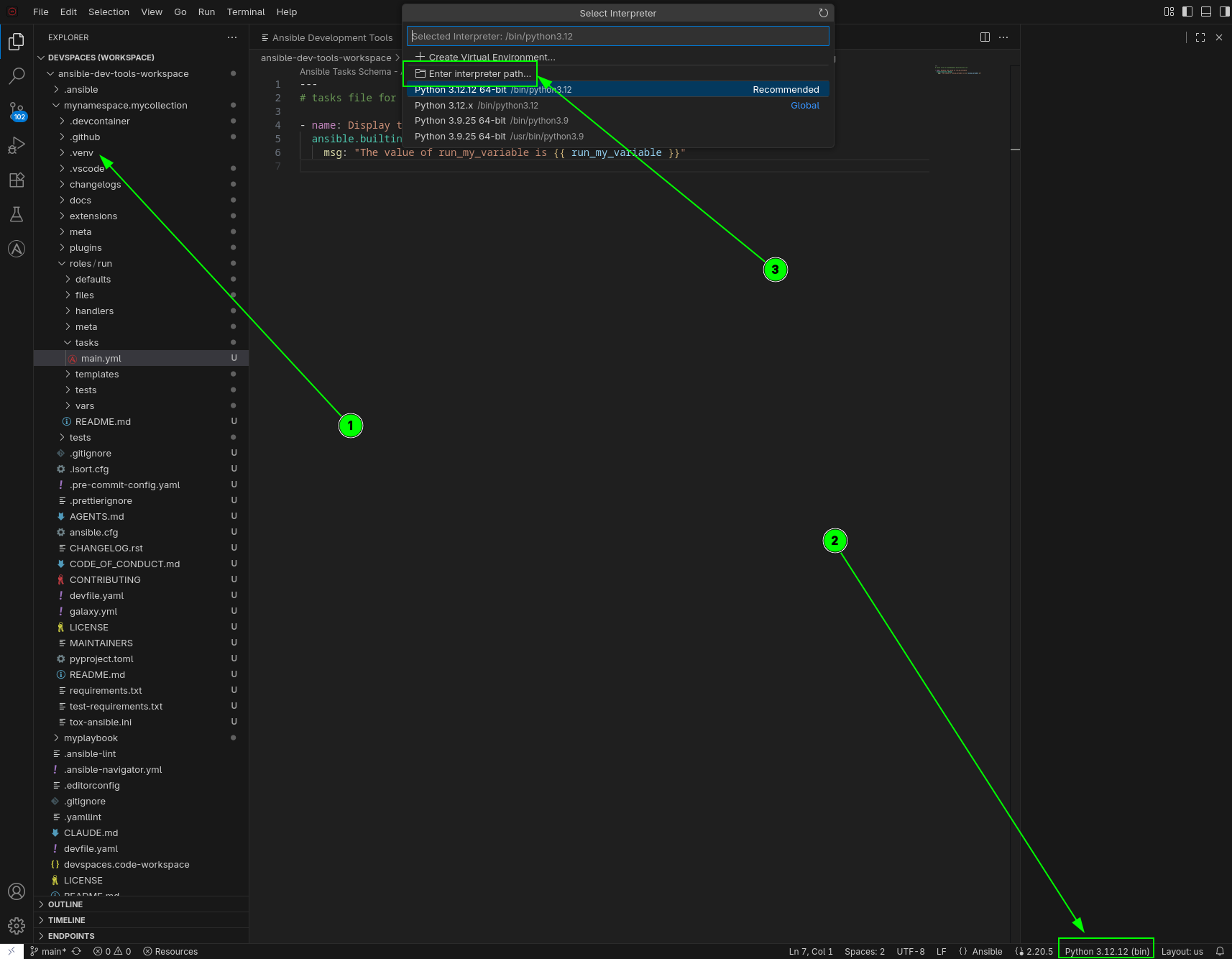Viewport: 1232px width, 959px height.
Task: Close the secondary side panel
Action: pos(1219,37)
